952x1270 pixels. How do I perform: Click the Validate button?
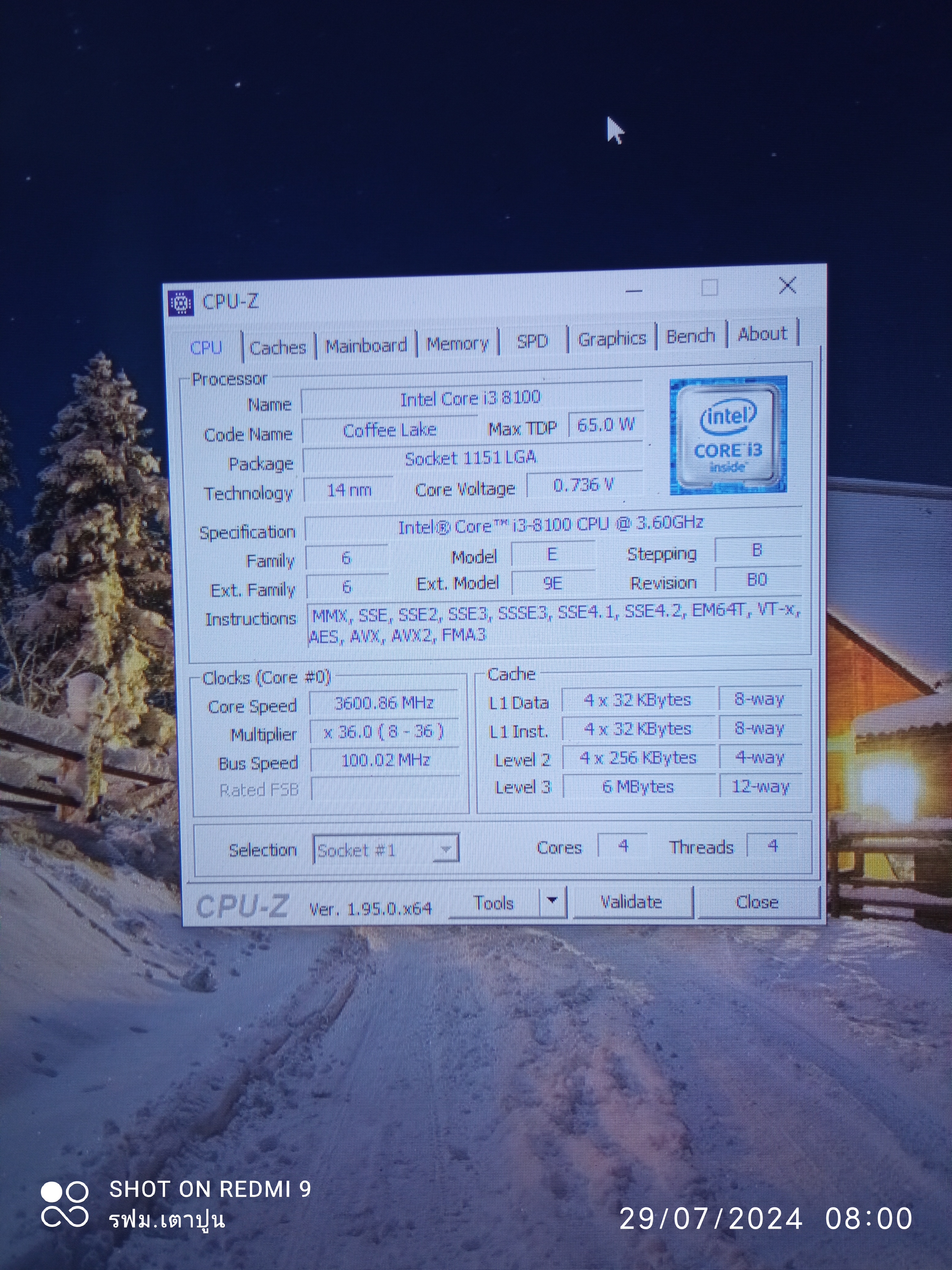point(631,902)
